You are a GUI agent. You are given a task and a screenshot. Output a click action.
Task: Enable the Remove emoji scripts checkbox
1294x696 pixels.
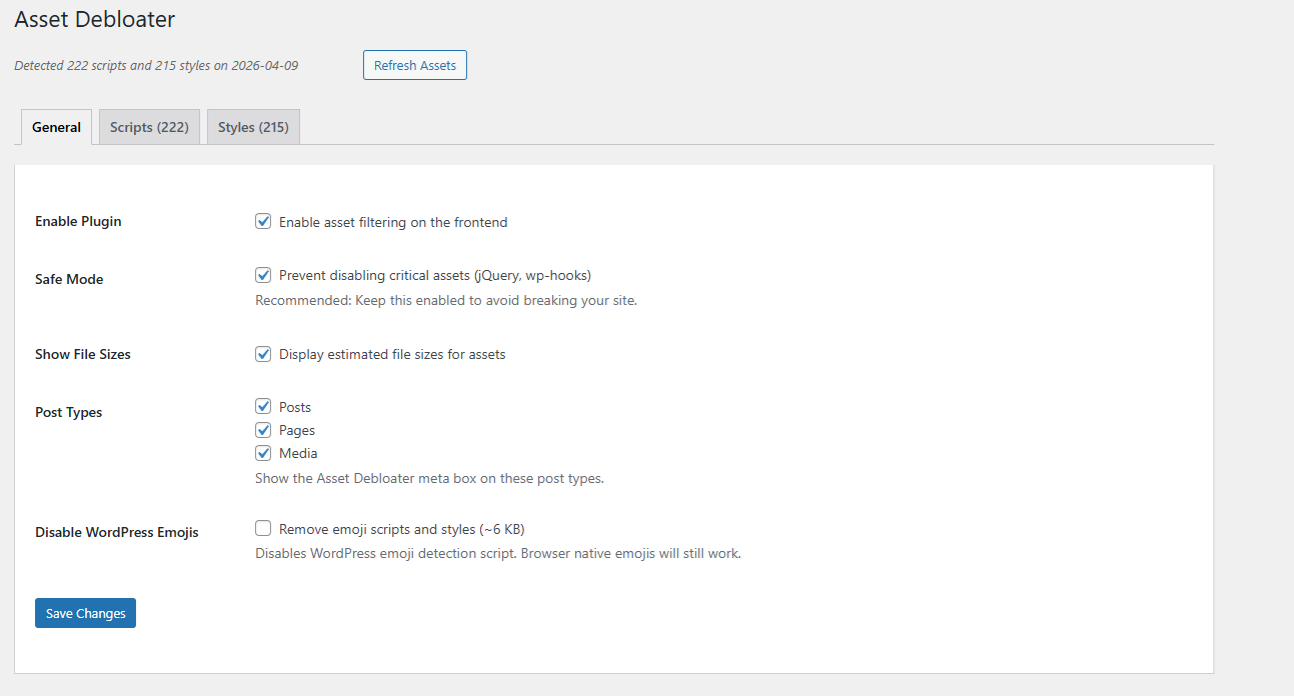pos(263,529)
